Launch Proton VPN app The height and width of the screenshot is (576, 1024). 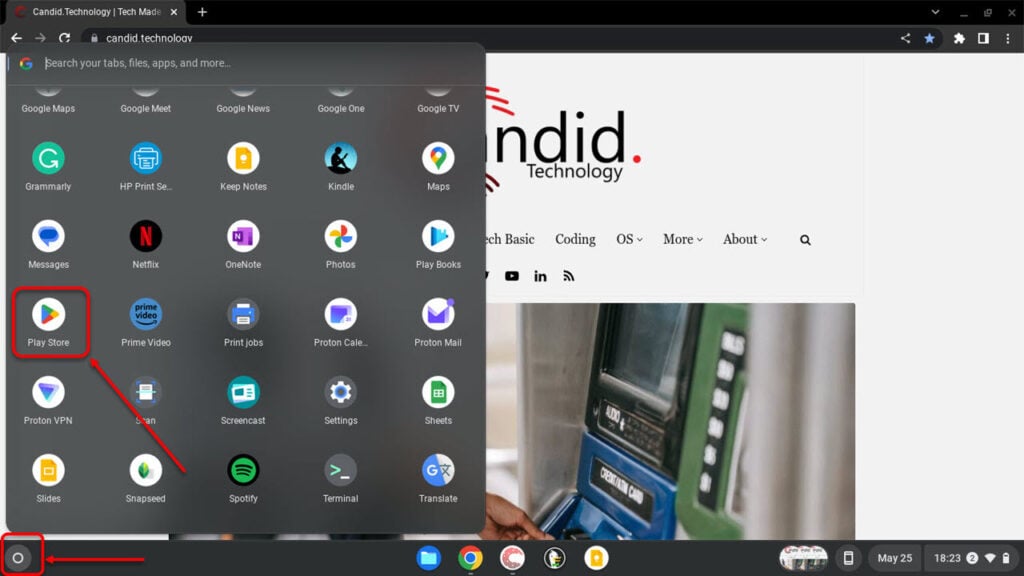(48, 392)
